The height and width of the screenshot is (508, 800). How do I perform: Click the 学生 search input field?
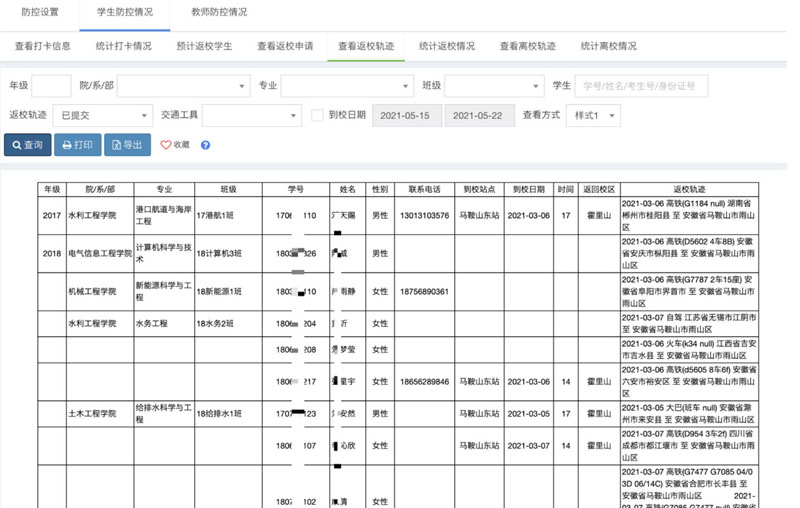coord(641,87)
